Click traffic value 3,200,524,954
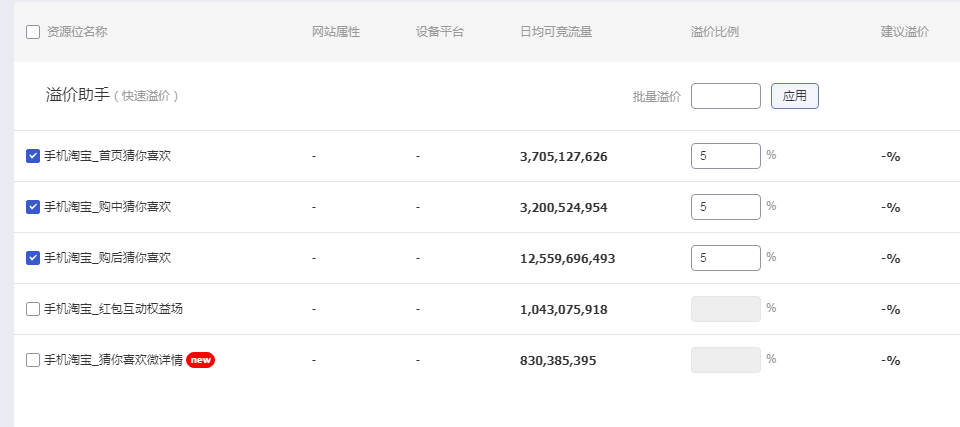The height and width of the screenshot is (427, 960). pyautogui.click(x=564, y=208)
